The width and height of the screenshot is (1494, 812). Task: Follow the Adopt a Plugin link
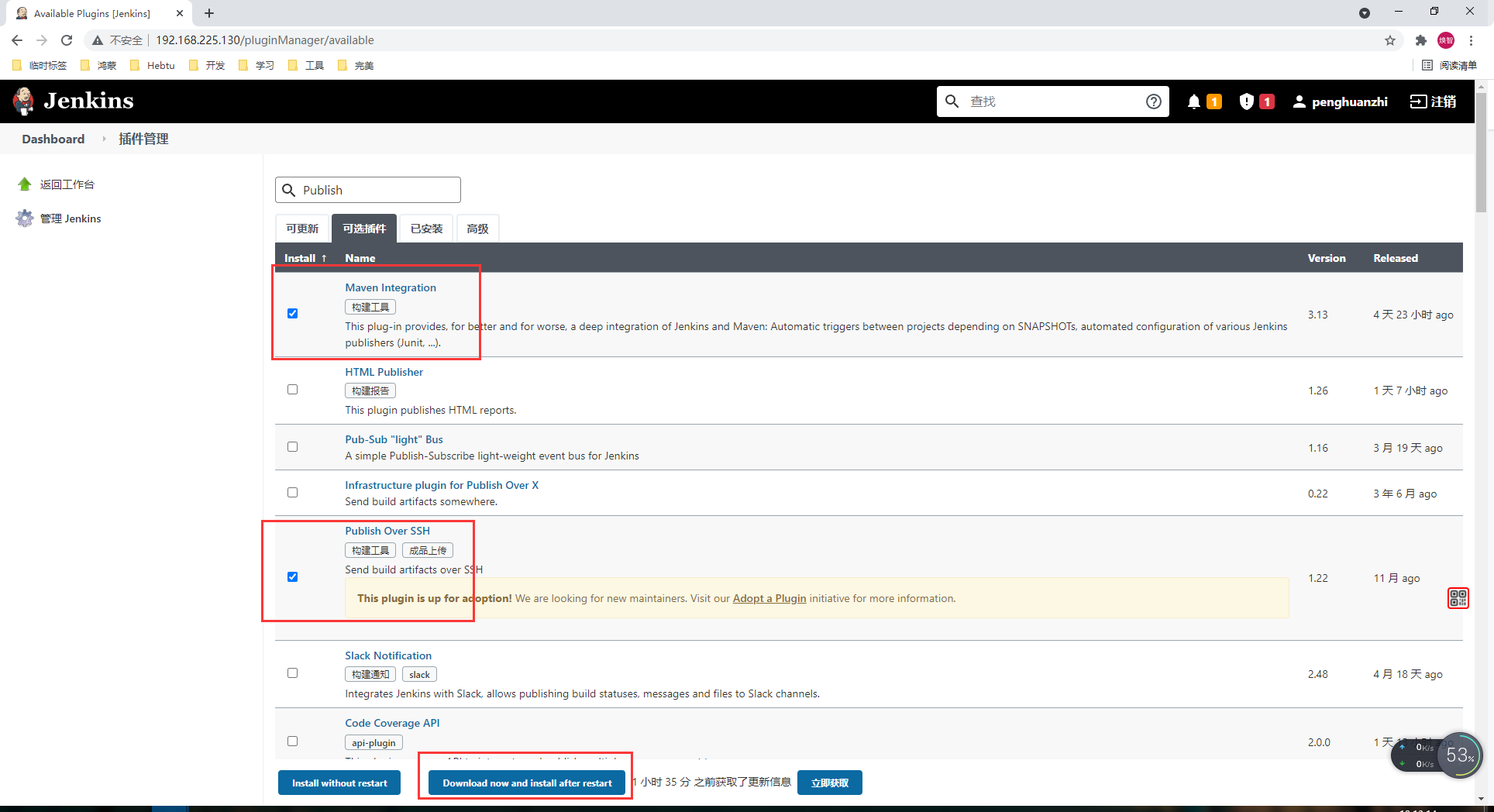tap(769, 598)
